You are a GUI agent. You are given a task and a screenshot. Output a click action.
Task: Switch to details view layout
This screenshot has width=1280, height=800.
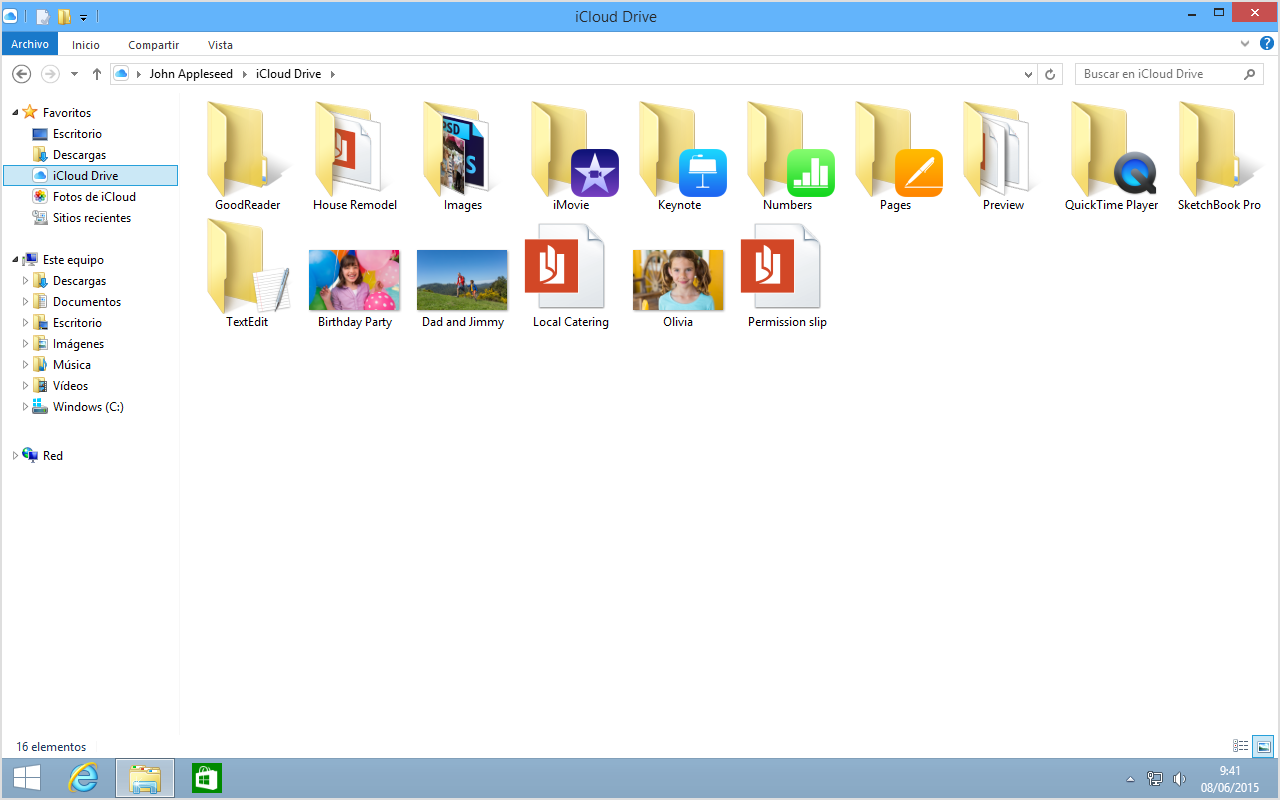[x=1241, y=746]
